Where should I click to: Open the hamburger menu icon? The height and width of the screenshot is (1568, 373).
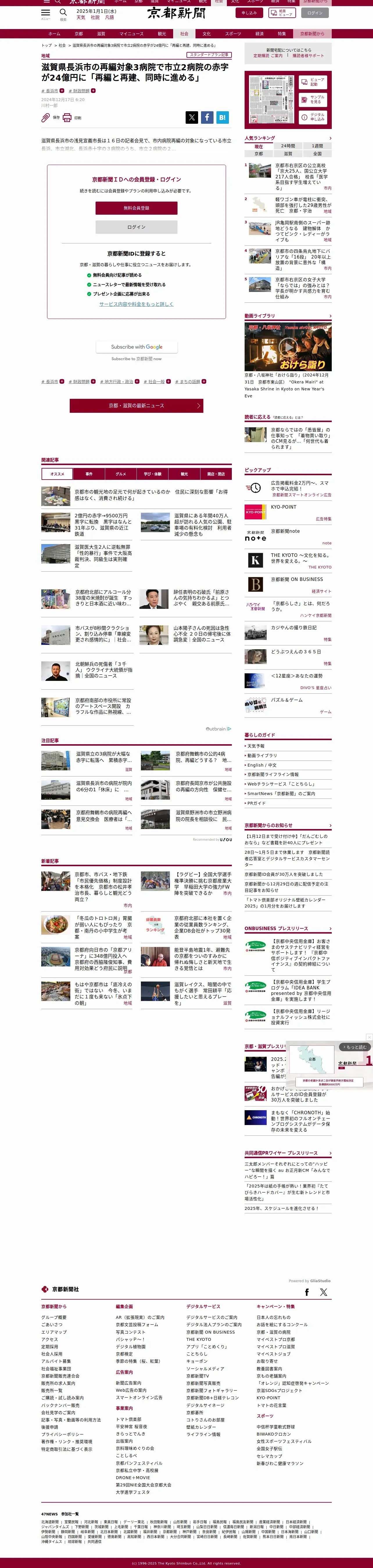coord(46,13)
